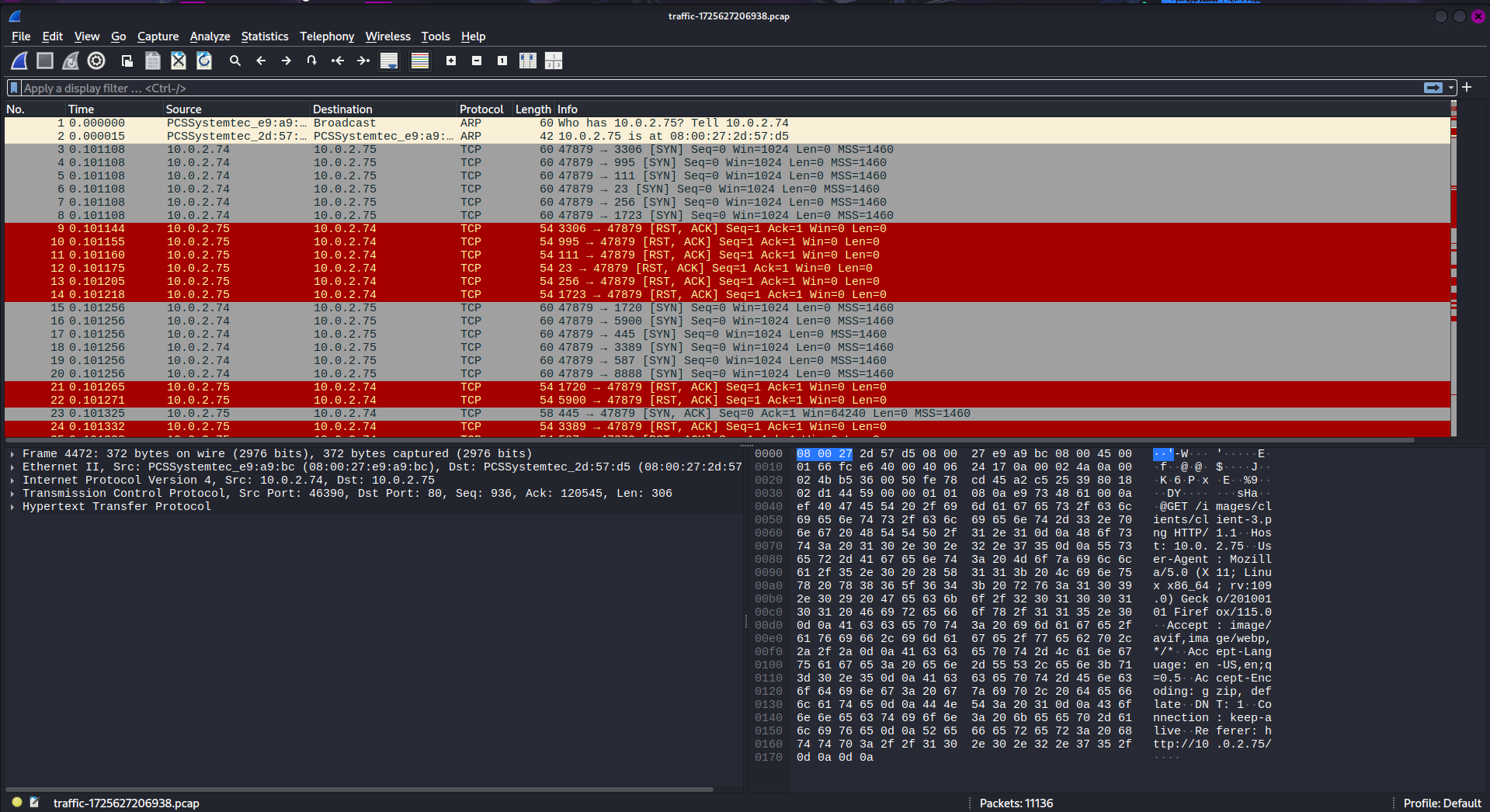The image size is (1490, 812).
Task: Sort by the Time column header
Action: [x=114, y=109]
